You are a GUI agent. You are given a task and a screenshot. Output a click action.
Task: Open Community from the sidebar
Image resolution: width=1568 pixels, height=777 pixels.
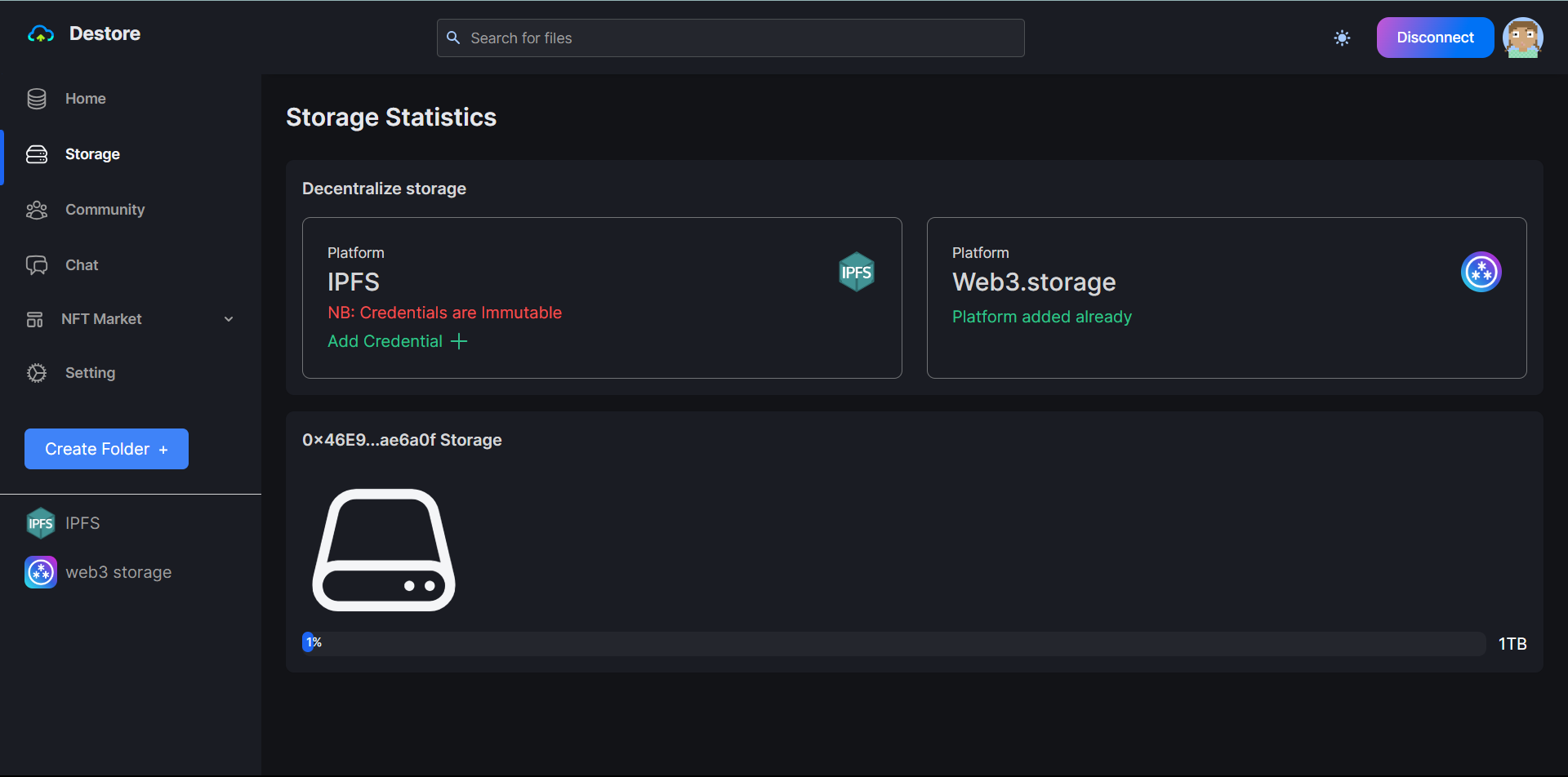click(105, 210)
